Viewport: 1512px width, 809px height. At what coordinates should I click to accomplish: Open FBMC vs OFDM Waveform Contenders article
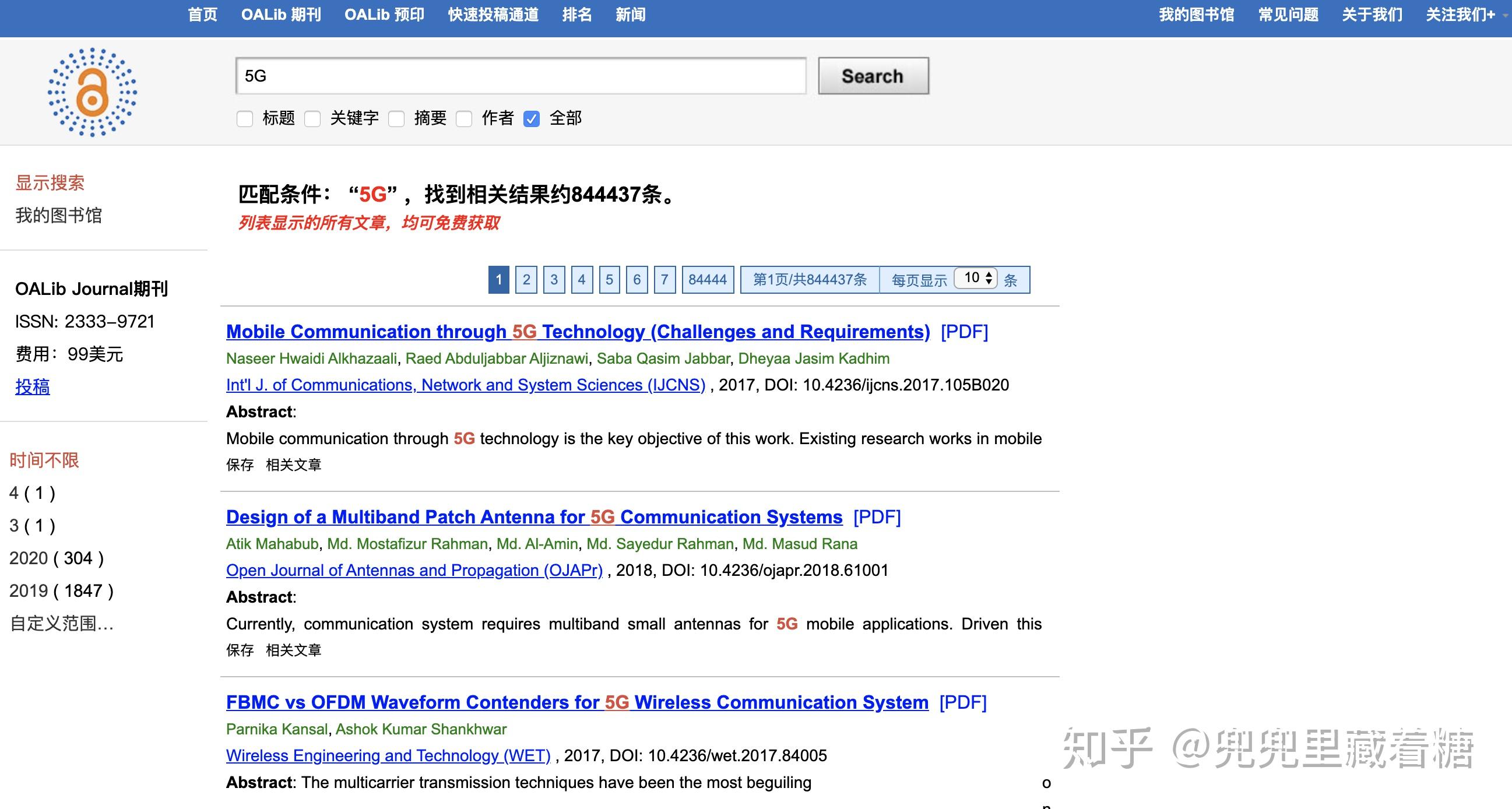(578, 703)
